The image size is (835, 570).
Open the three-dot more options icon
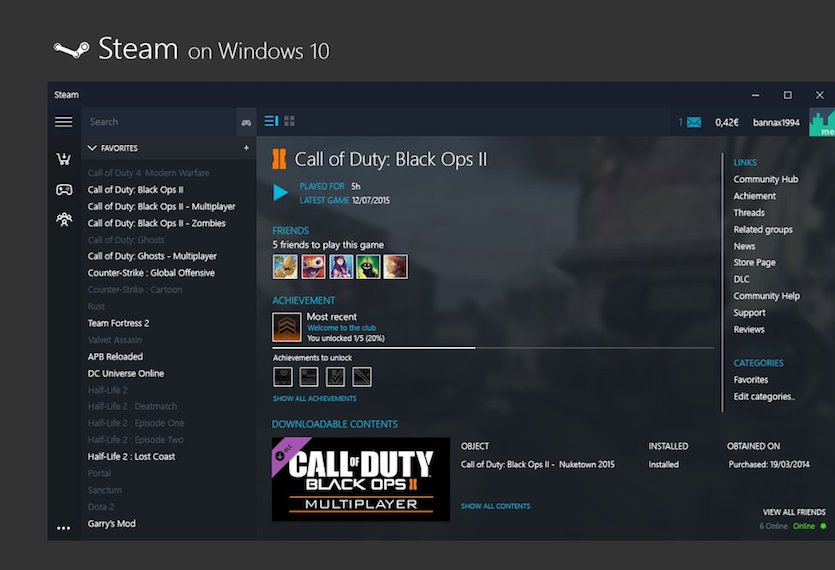[63, 528]
